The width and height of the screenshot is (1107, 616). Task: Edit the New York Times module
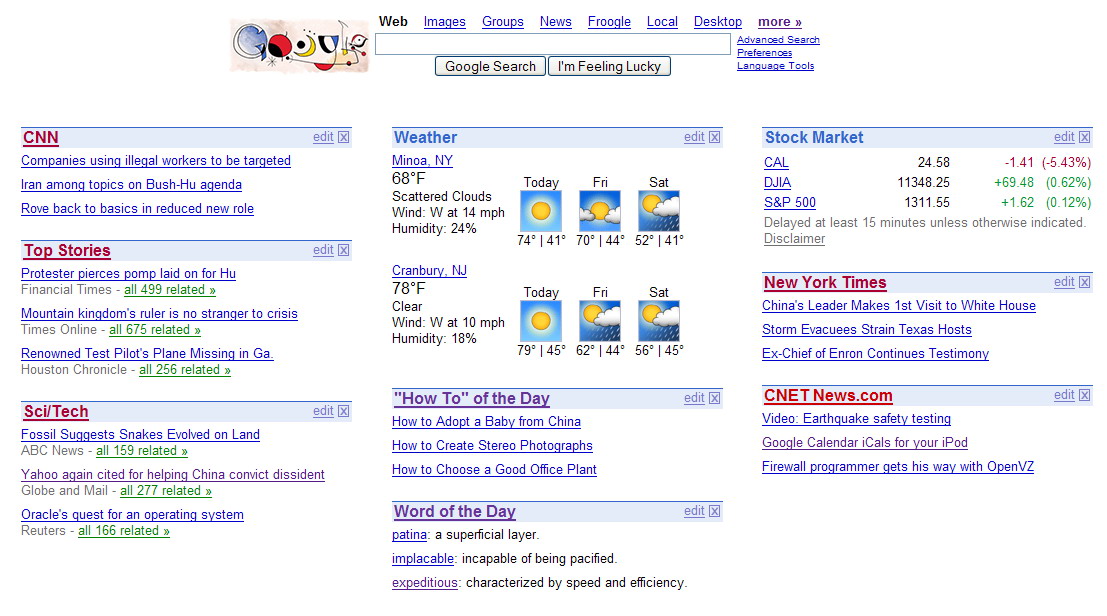click(x=1064, y=282)
